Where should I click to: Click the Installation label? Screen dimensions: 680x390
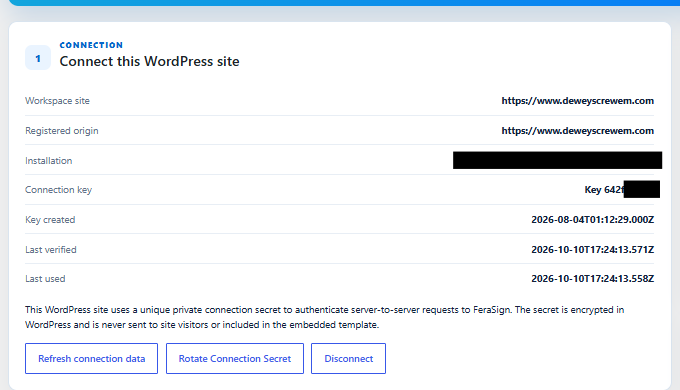[x=49, y=161]
